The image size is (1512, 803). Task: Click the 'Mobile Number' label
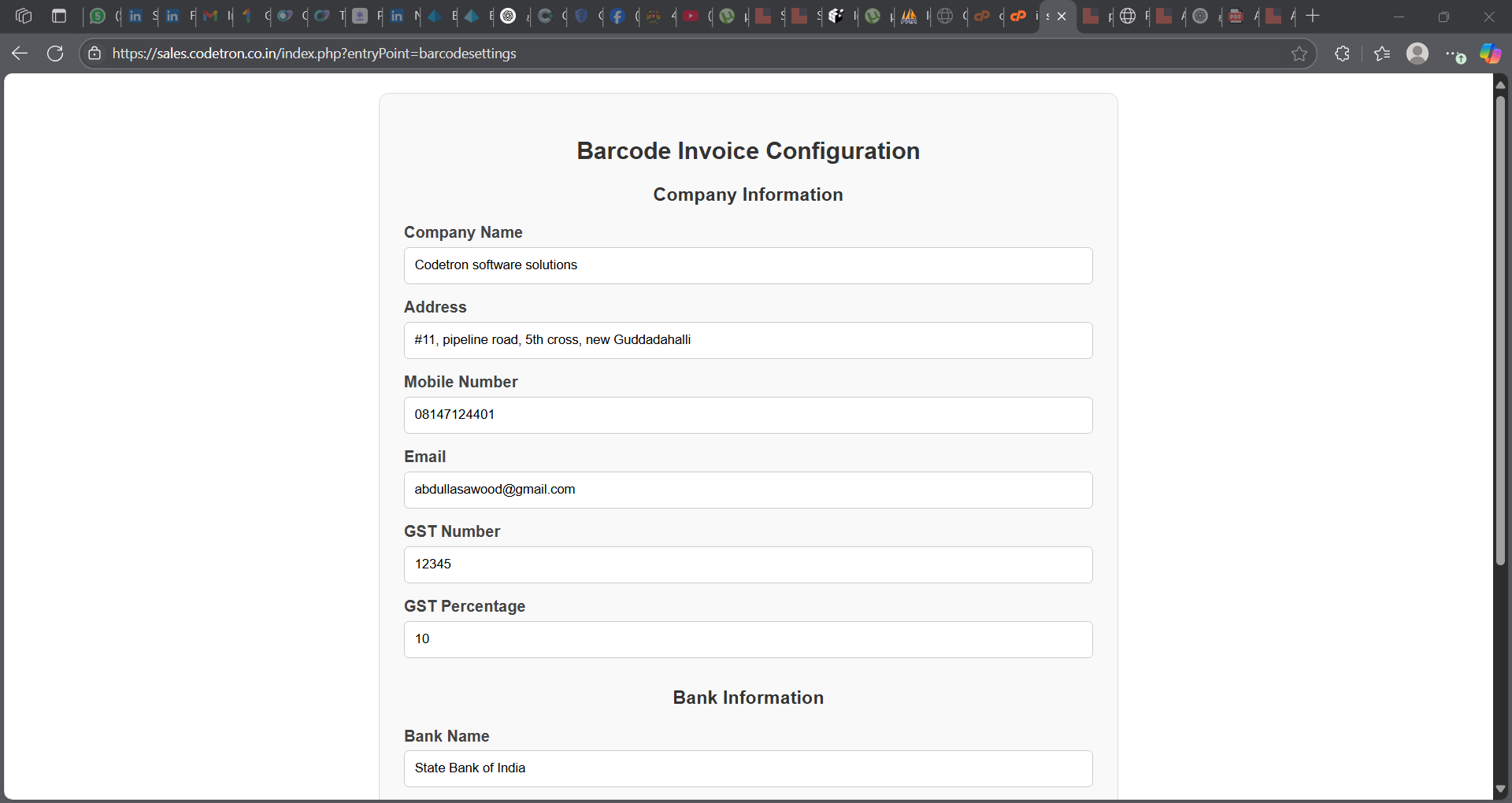coord(461,382)
